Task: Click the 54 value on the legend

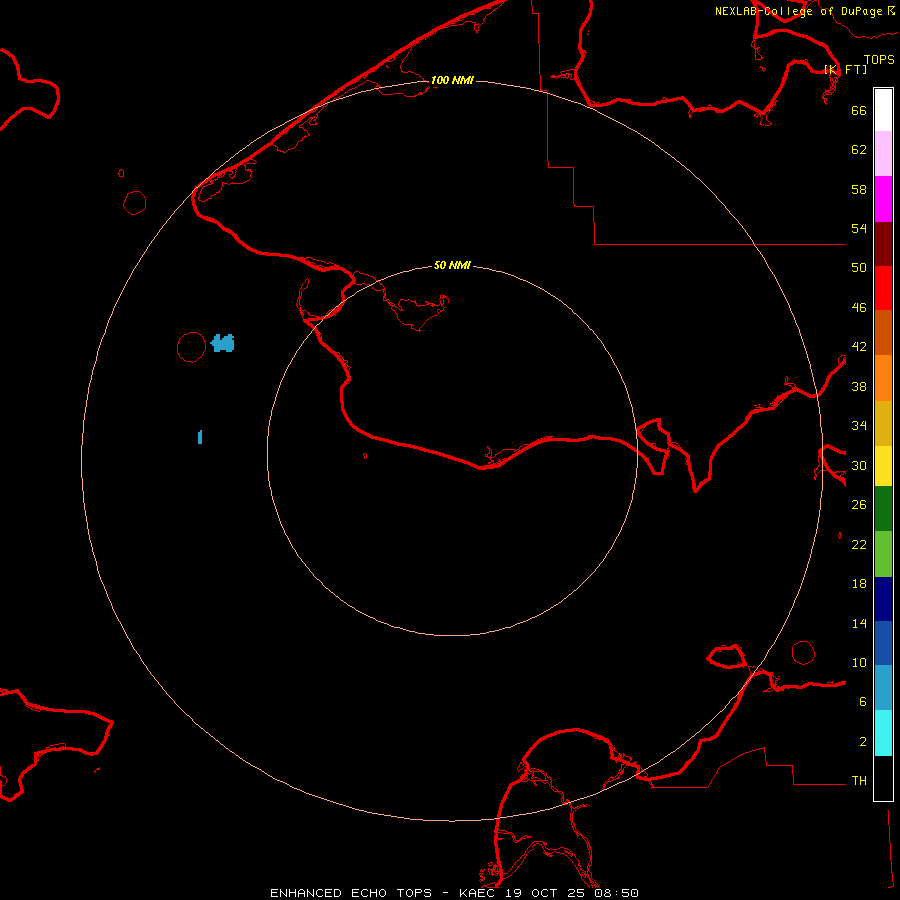Action: 859,228
